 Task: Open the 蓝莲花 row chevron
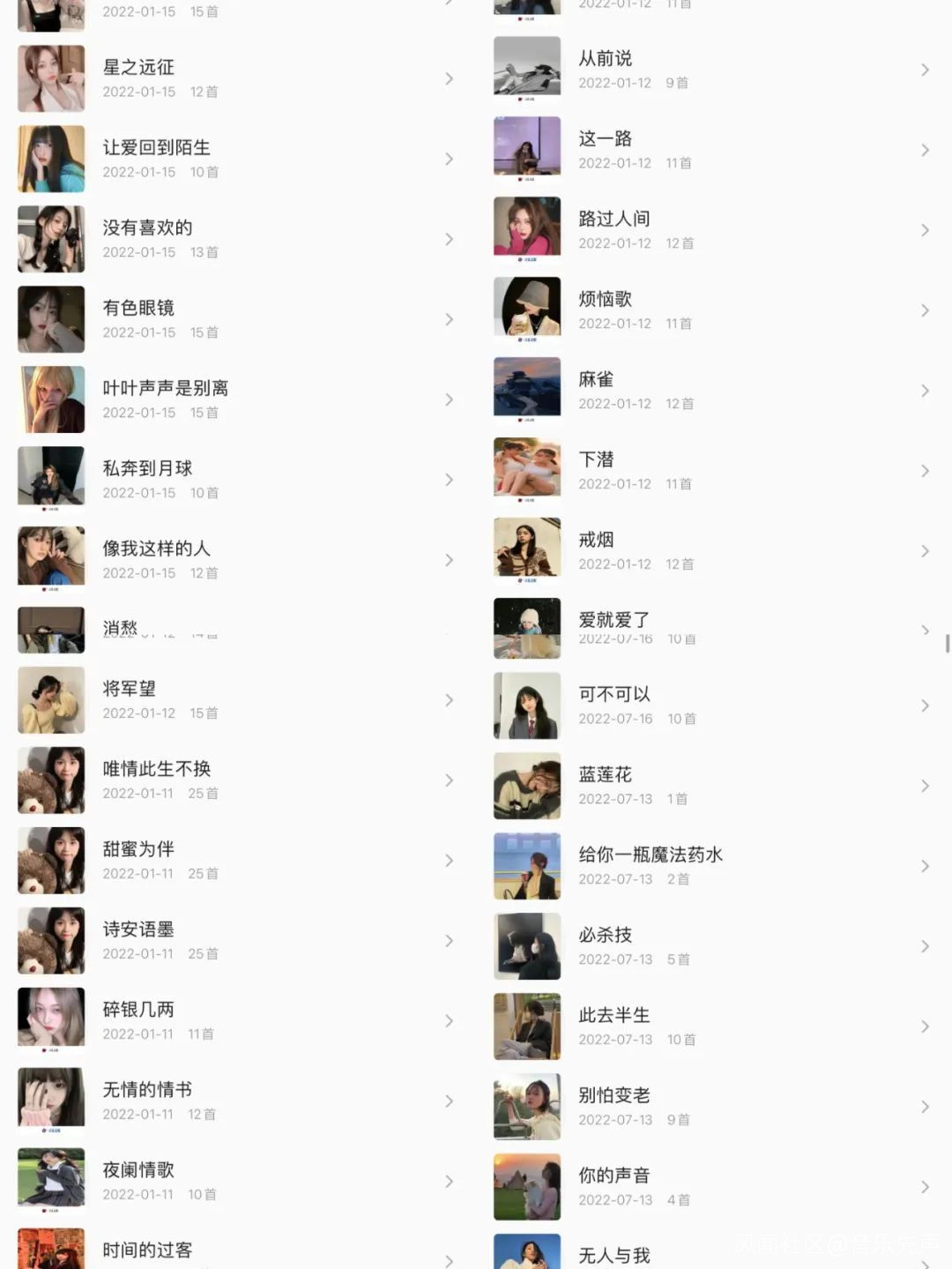(x=925, y=786)
